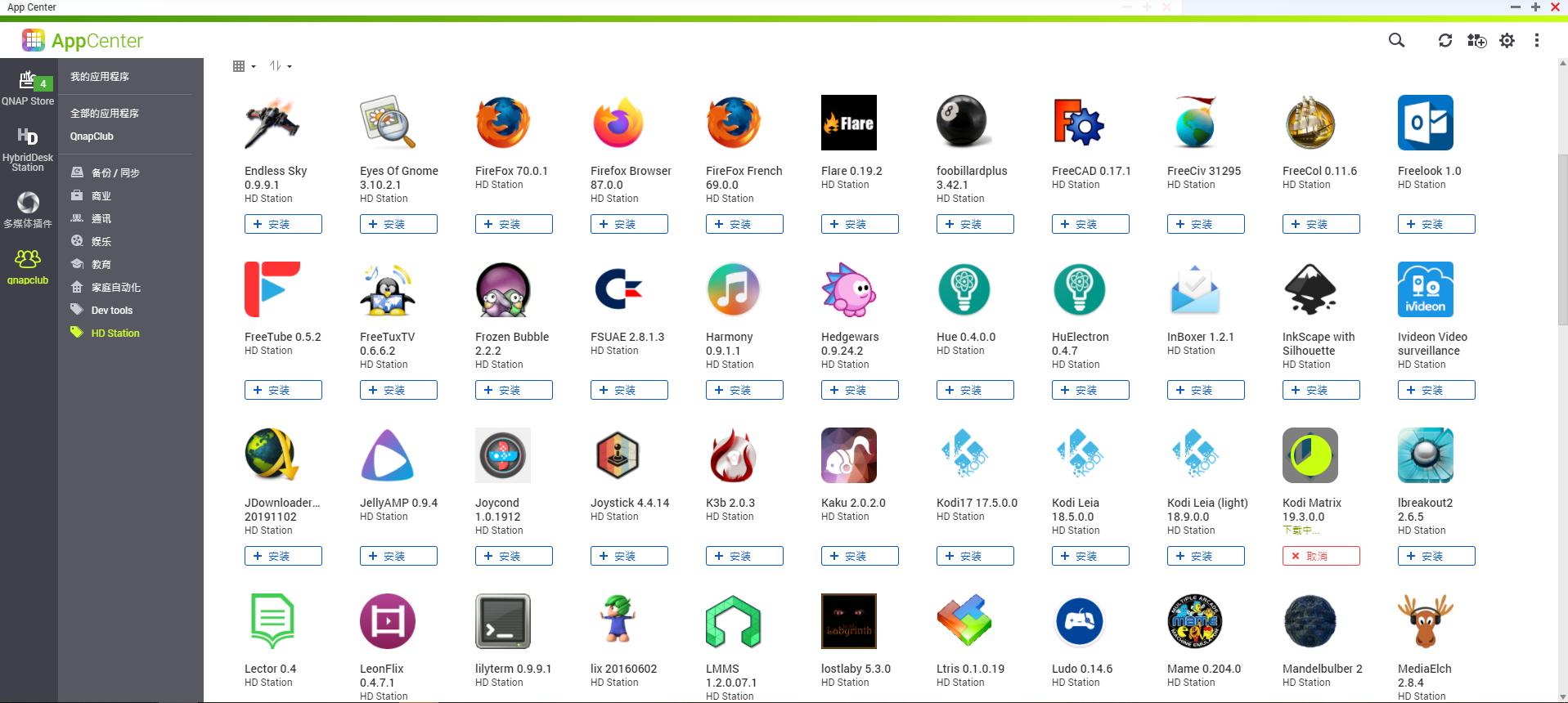Open the grid view mode dropdown
Screen dimensions: 1568x703
[244, 66]
